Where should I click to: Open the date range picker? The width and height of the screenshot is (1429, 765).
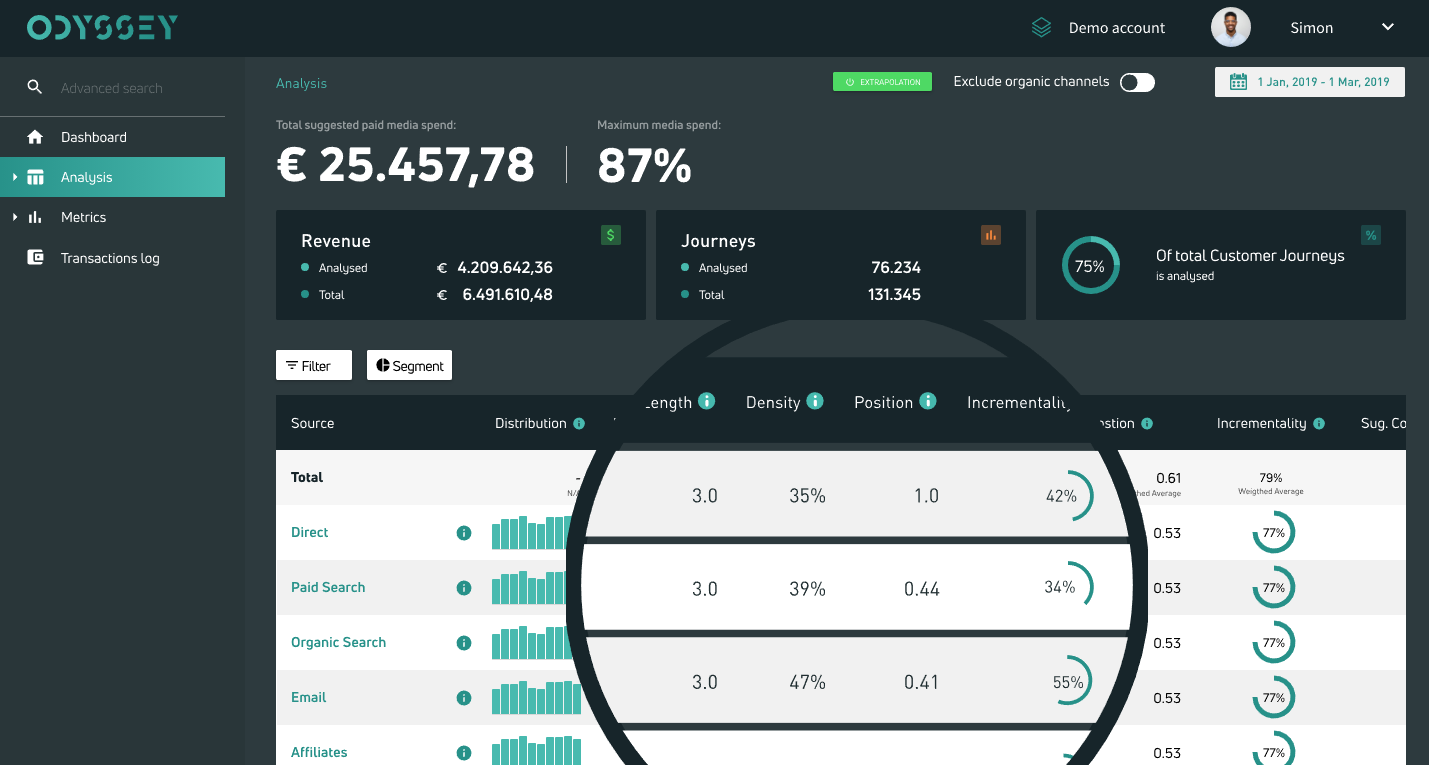point(1309,81)
